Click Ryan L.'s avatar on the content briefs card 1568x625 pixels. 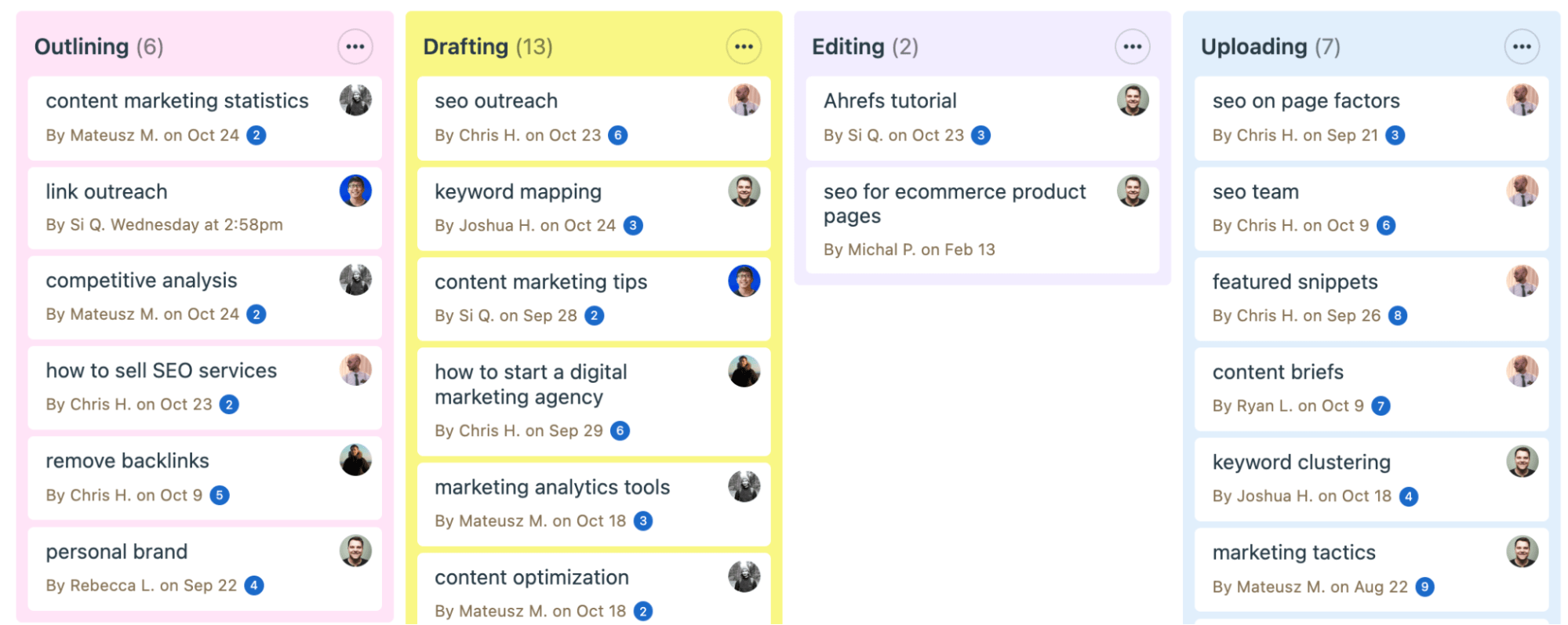pos(1523,372)
